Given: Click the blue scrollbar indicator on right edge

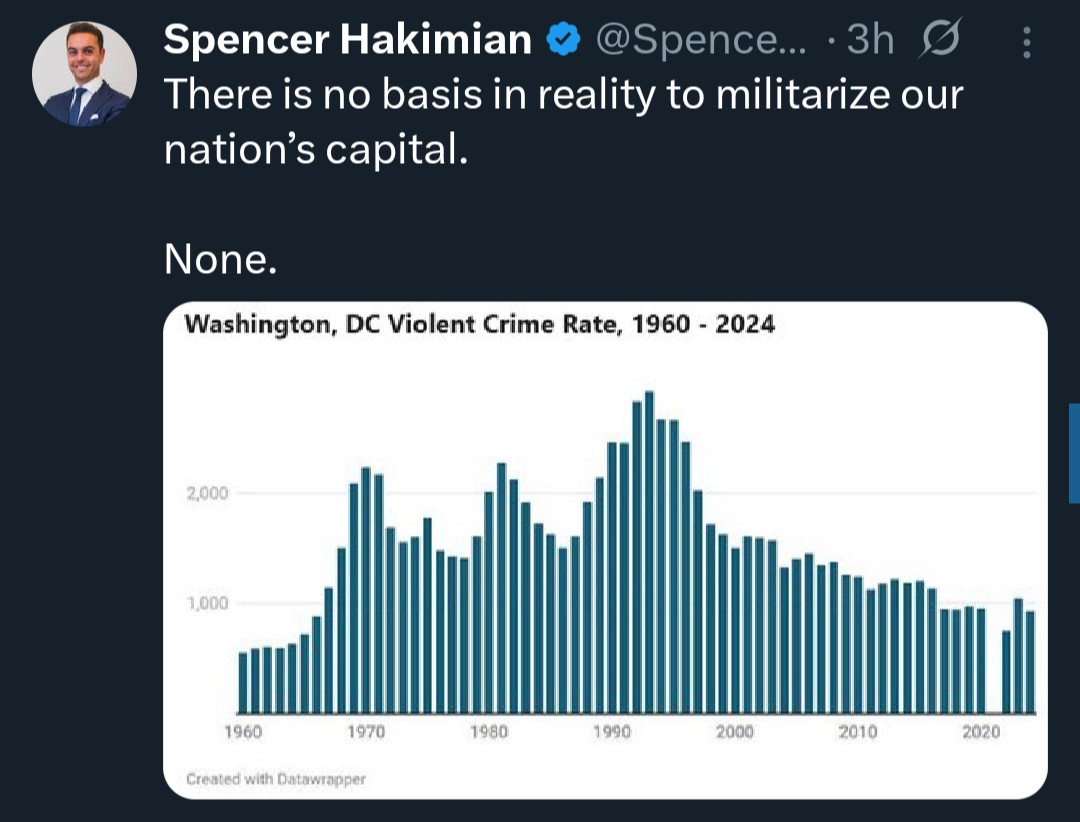Looking at the screenshot, I should coord(1074,453).
